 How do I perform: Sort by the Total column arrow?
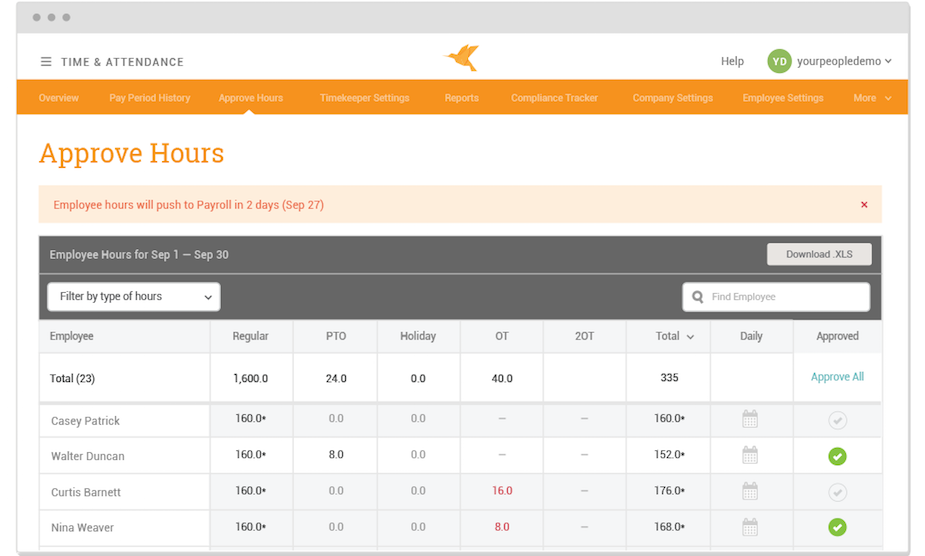[690, 337]
